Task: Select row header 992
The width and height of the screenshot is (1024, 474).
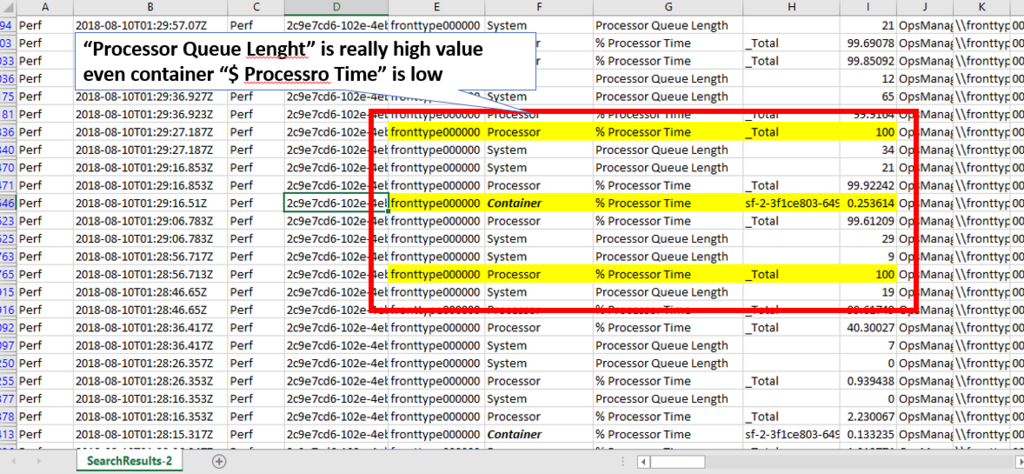Action: [8, 328]
